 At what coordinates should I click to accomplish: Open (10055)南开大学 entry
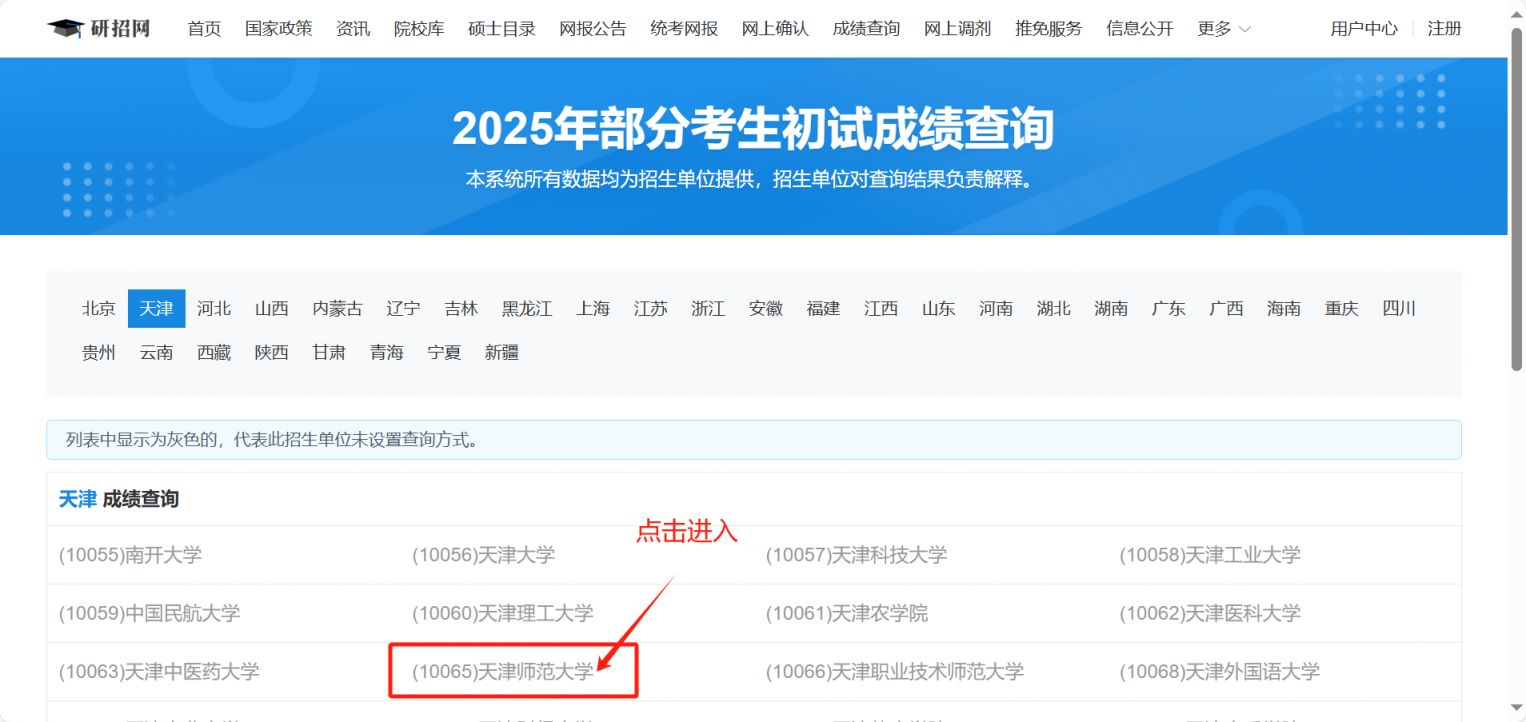(x=130, y=555)
